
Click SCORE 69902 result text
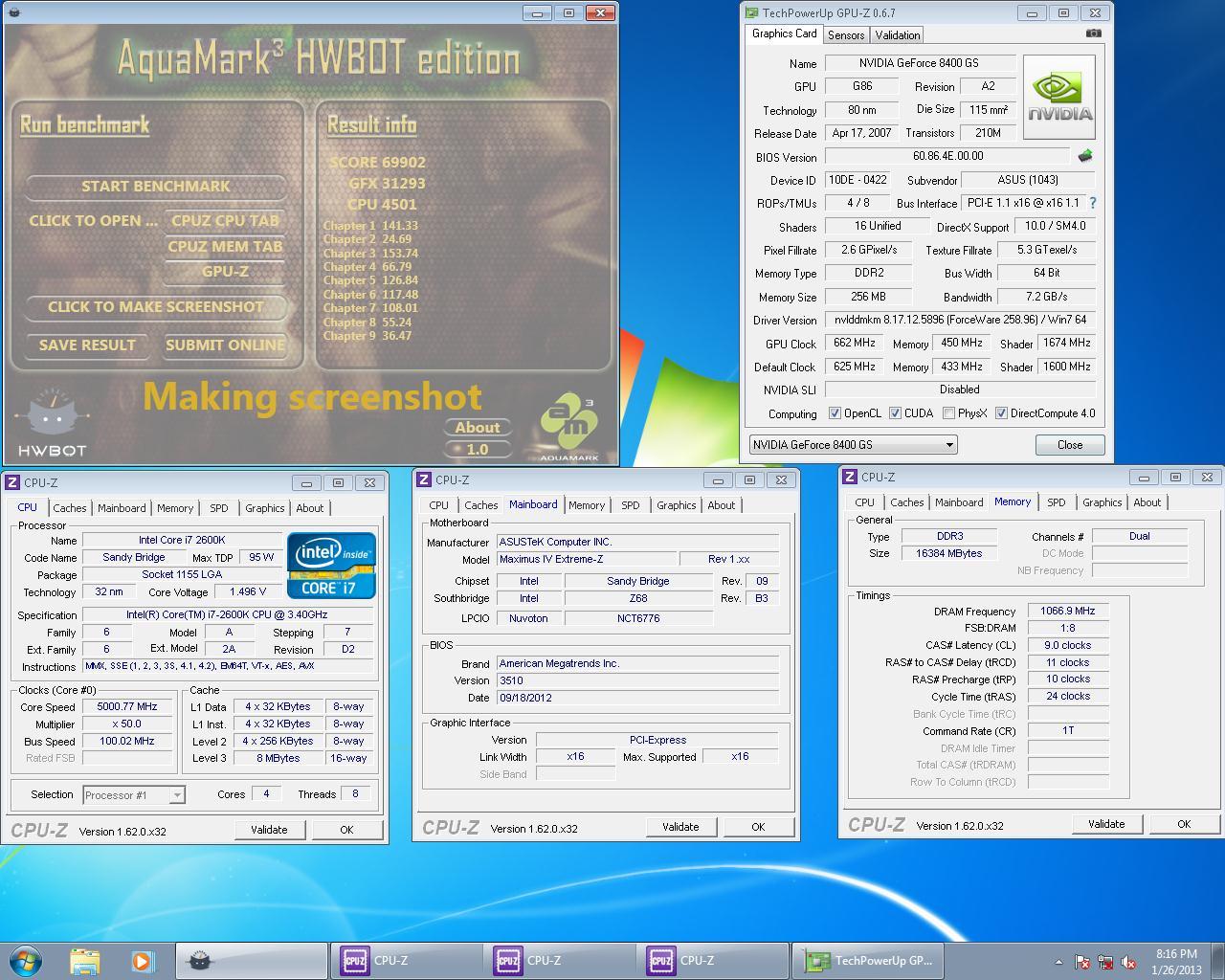tap(378, 163)
